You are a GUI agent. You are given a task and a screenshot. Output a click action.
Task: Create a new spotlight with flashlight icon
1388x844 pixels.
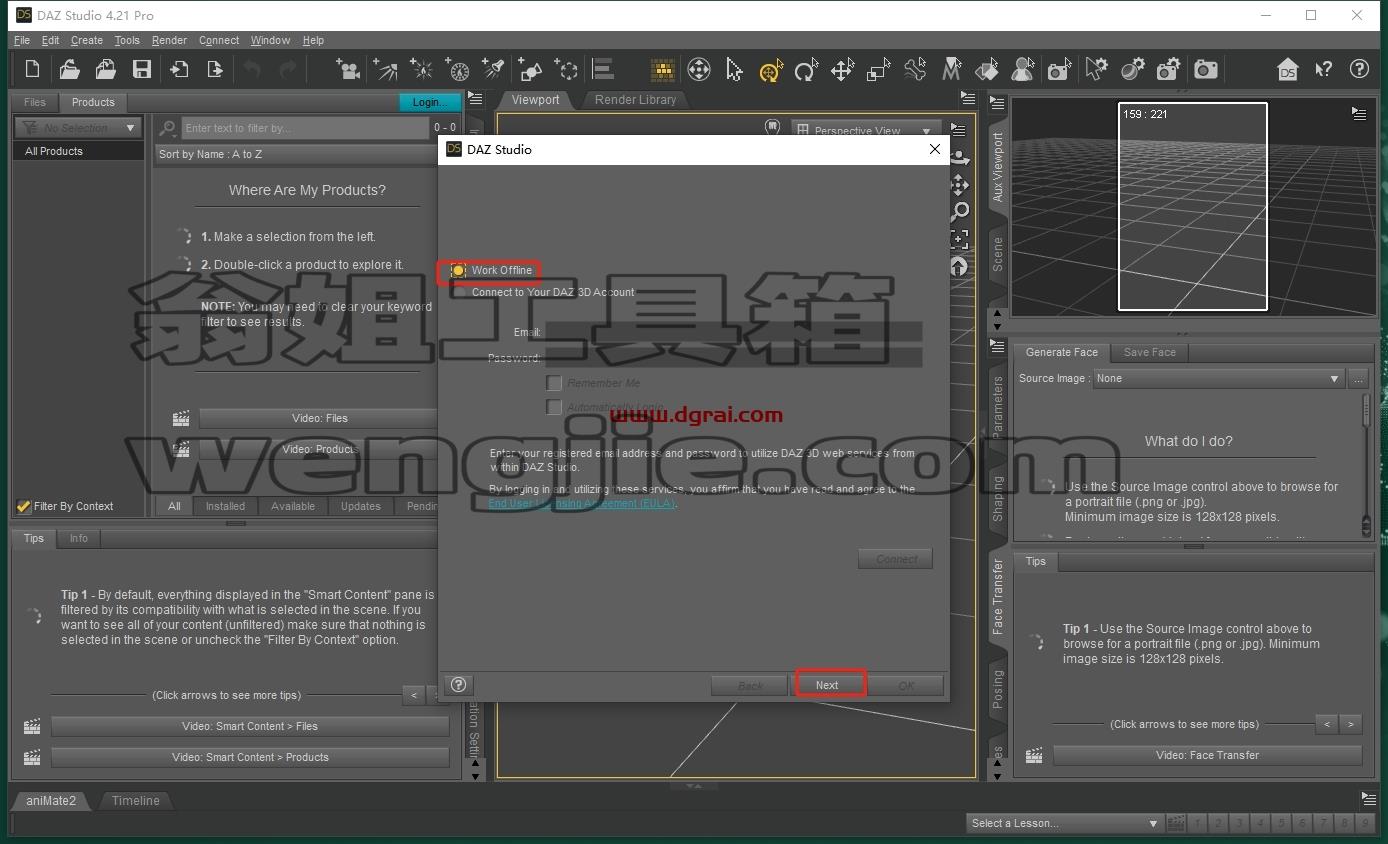(x=493, y=69)
